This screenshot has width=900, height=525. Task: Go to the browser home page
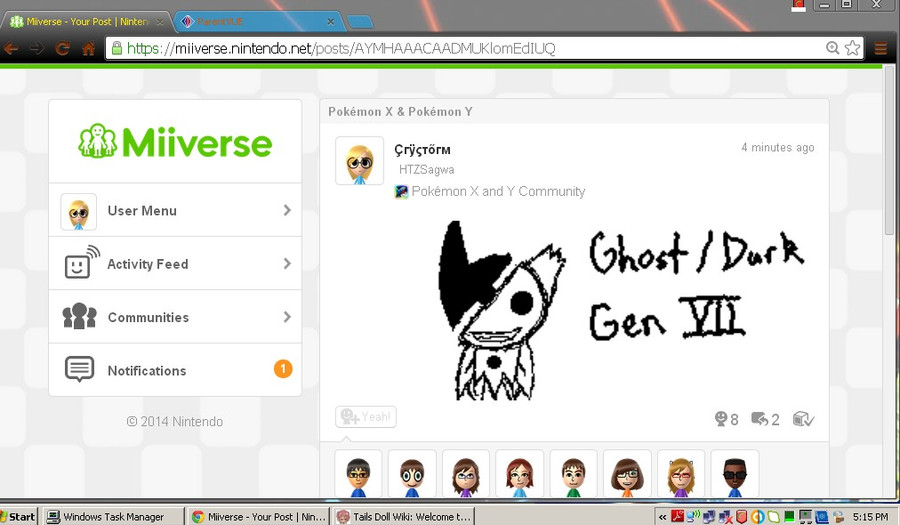pos(88,49)
